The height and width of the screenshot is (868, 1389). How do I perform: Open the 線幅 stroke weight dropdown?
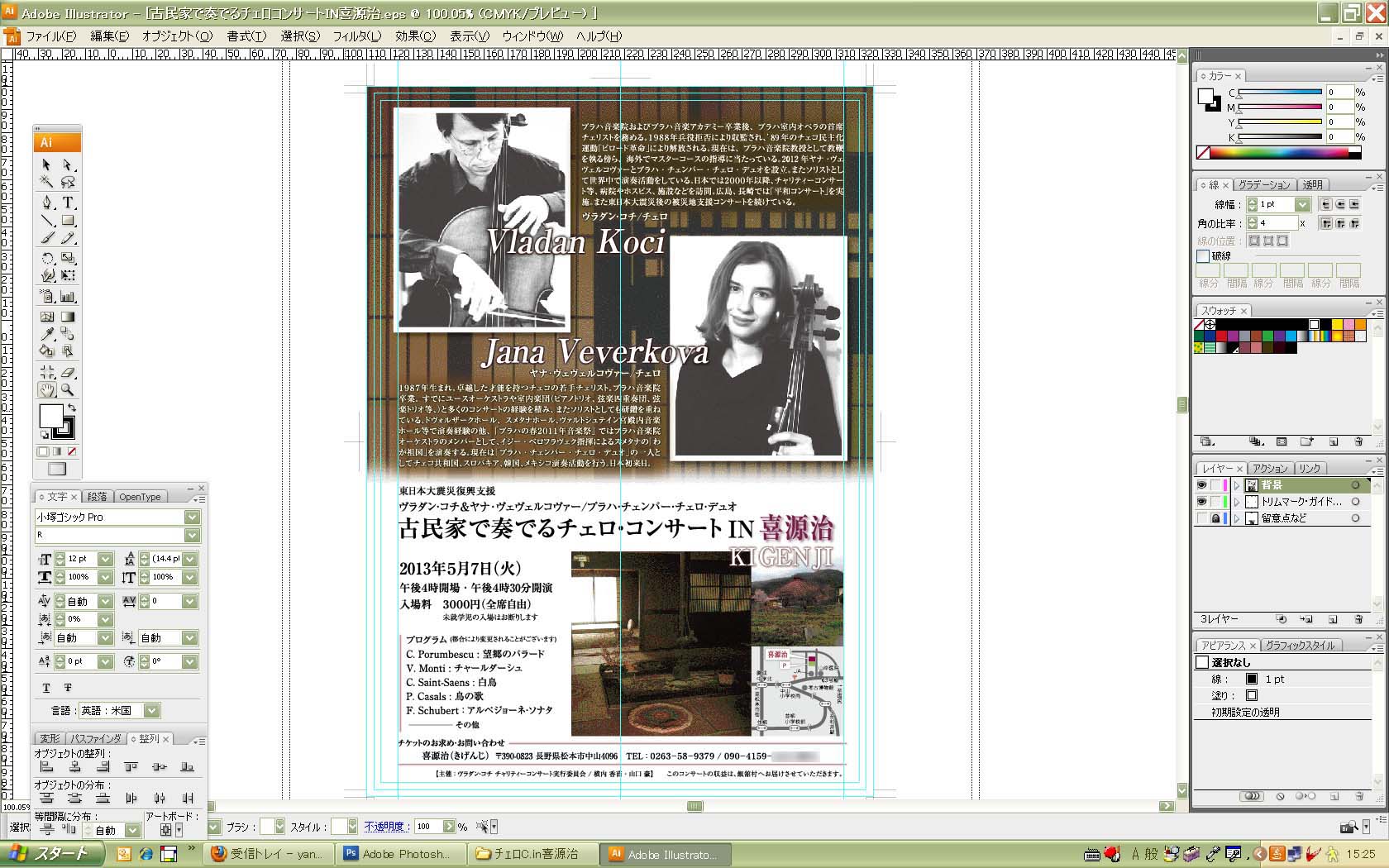[x=1303, y=204]
